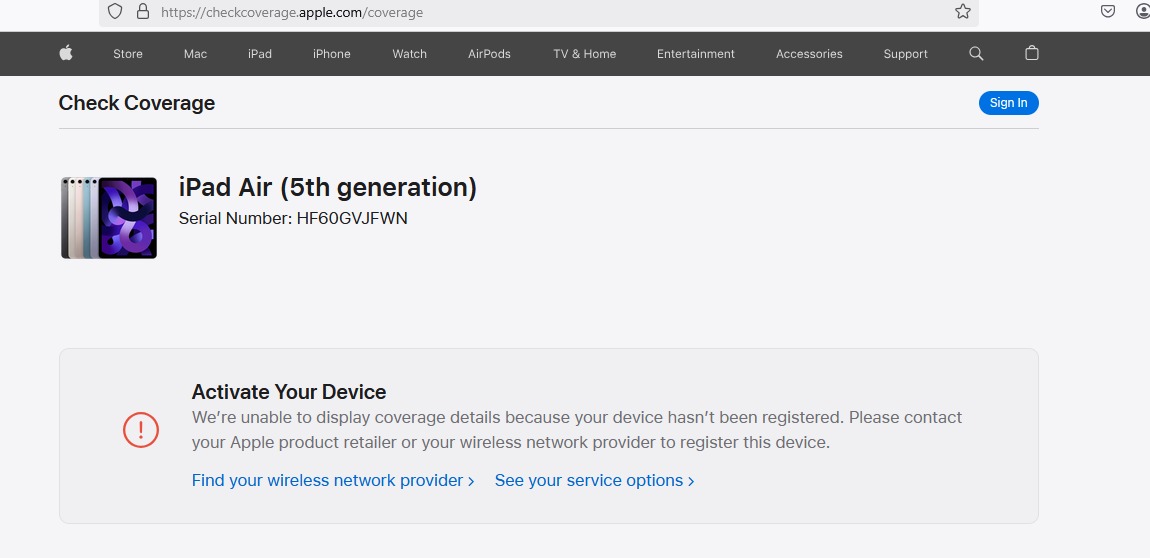Open the search magnifier icon
1150x558 pixels.
(976, 53)
